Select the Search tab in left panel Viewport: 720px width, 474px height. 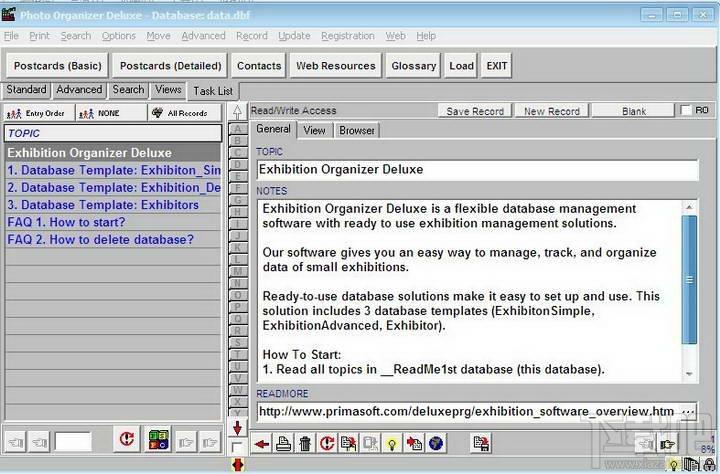(128, 90)
